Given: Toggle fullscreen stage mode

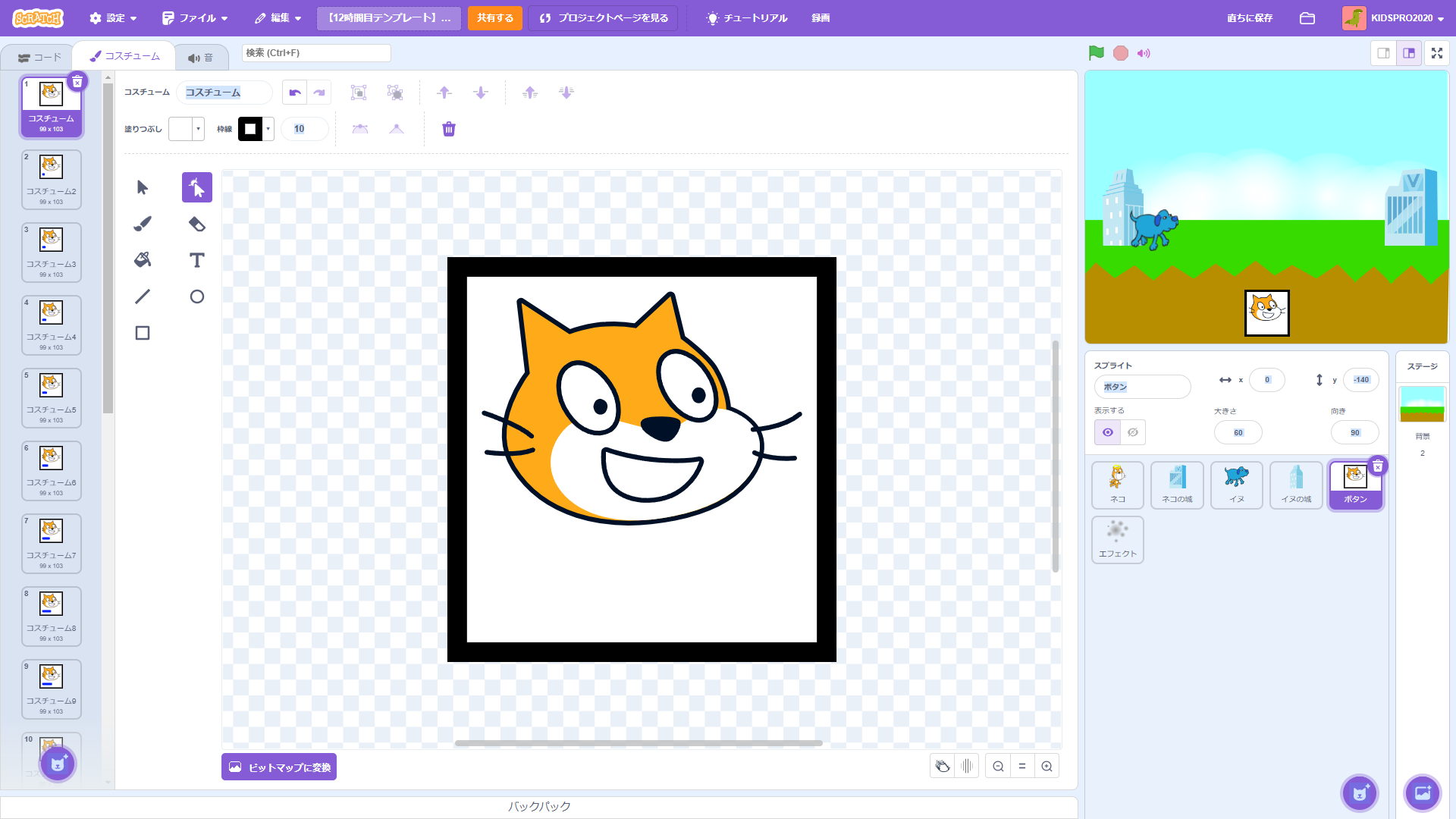Looking at the screenshot, I should [1436, 53].
